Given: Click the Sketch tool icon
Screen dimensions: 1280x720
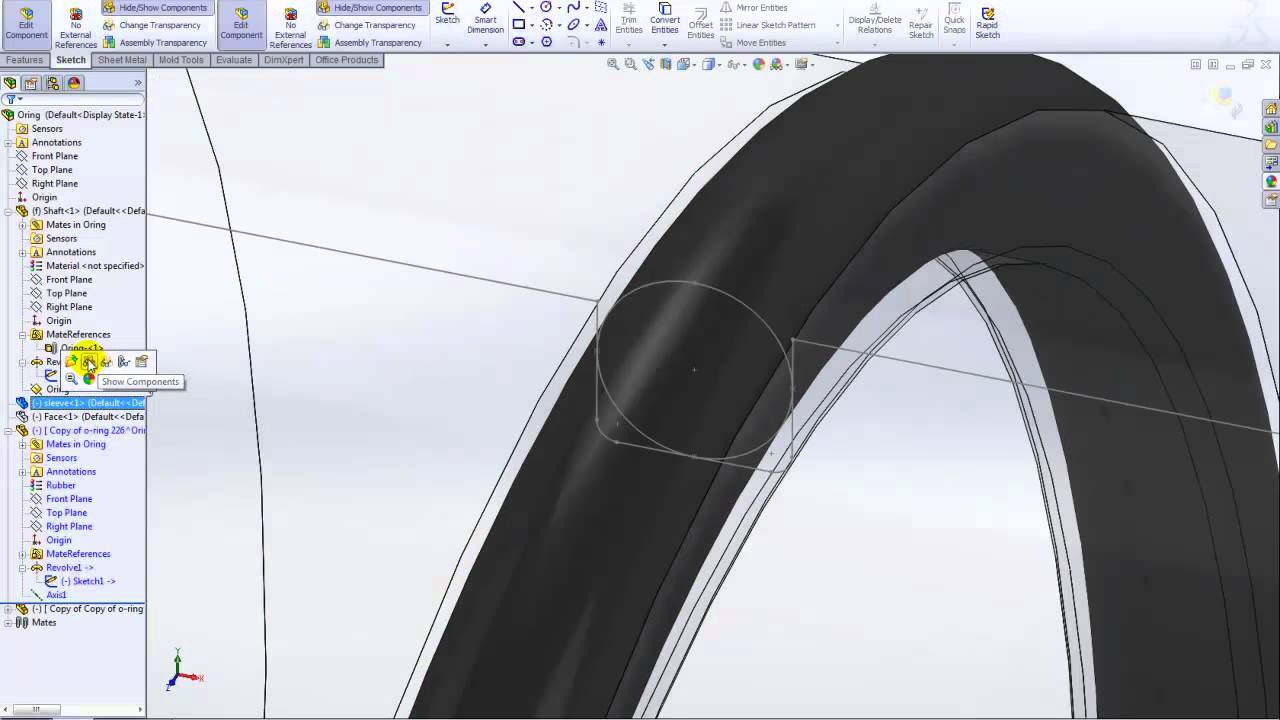Looking at the screenshot, I should click(447, 14).
